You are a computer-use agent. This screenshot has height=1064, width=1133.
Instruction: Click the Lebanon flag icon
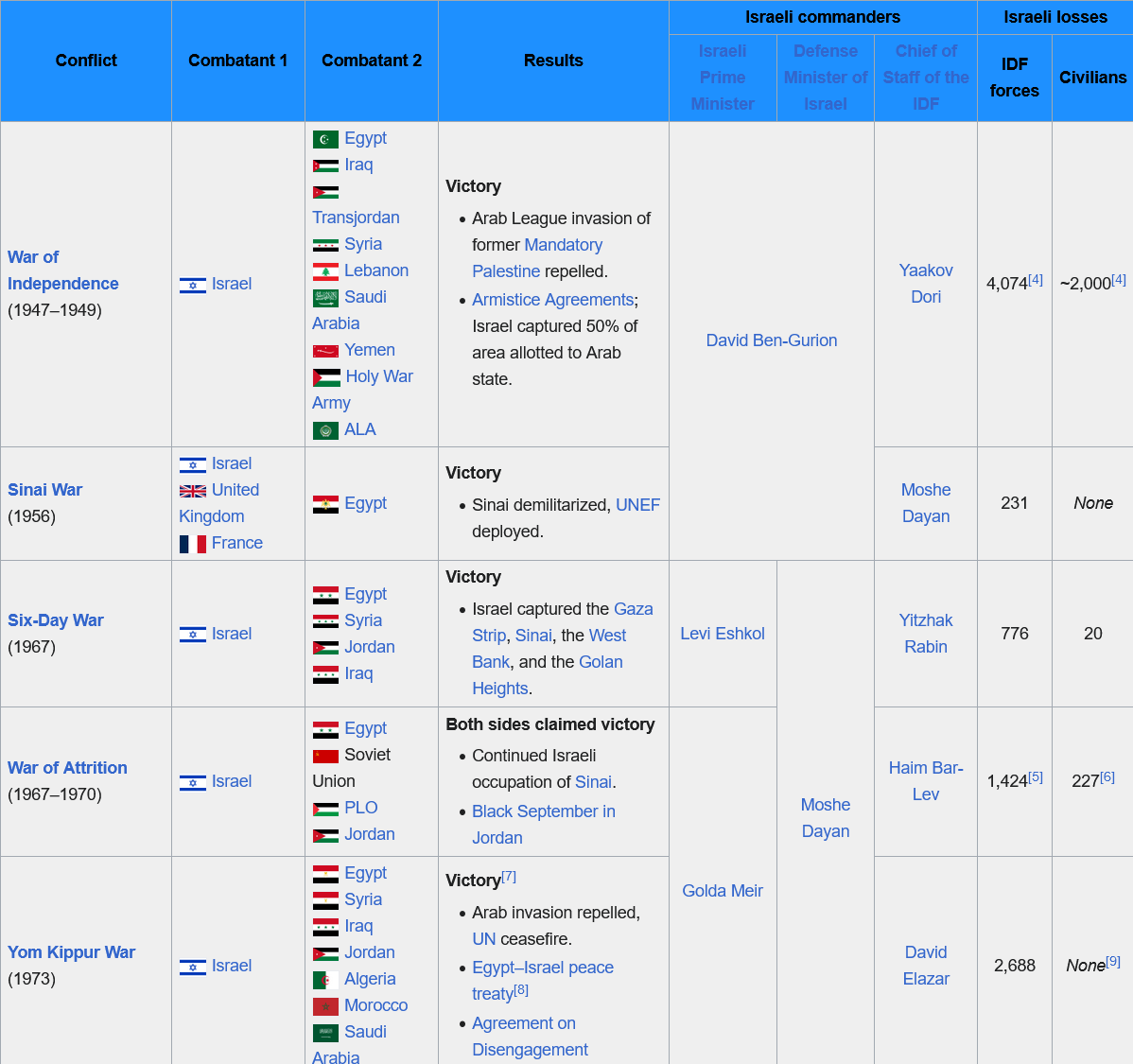tap(325, 271)
